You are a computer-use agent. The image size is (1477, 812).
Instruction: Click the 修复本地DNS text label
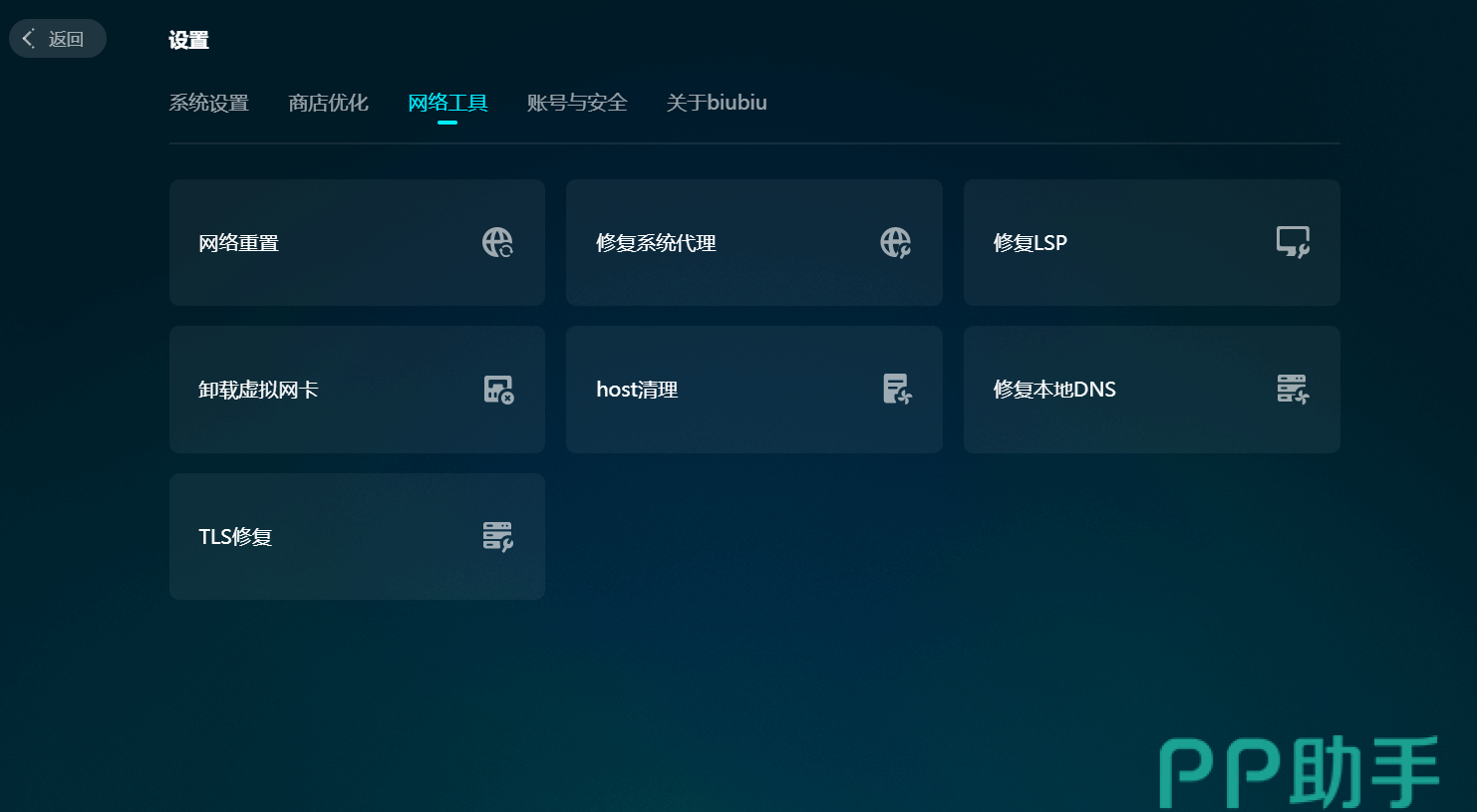click(x=1054, y=390)
